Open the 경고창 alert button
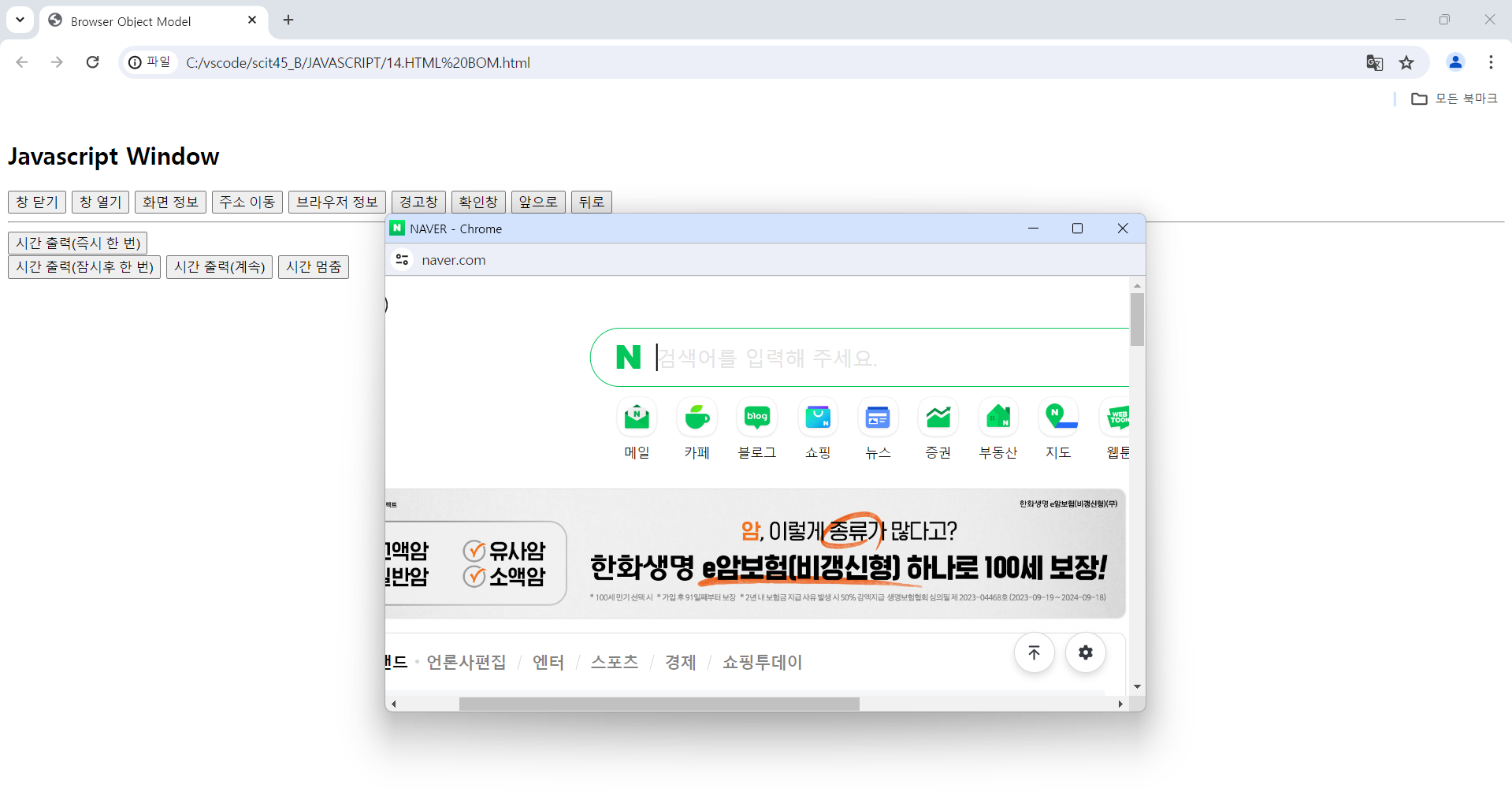 (418, 202)
